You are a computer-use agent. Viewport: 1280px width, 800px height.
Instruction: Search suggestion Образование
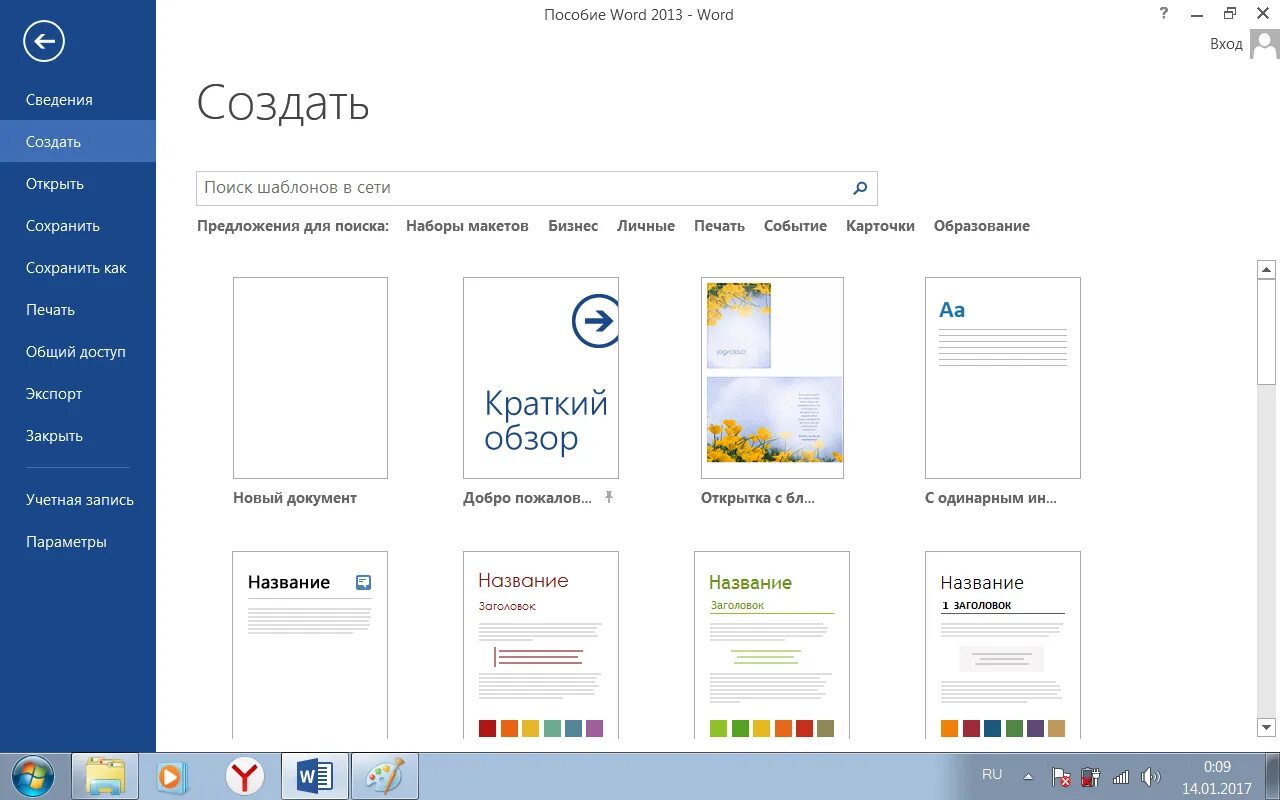coord(982,226)
